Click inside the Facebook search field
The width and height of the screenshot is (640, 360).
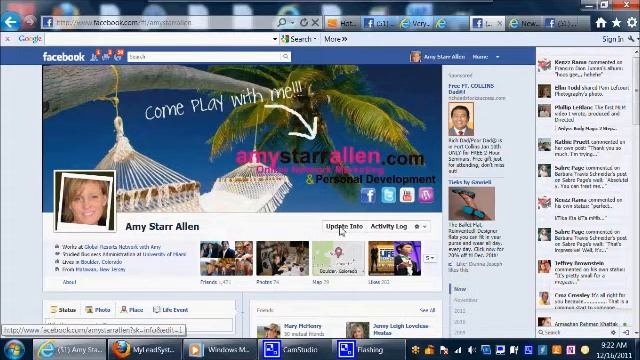(x=204, y=57)
